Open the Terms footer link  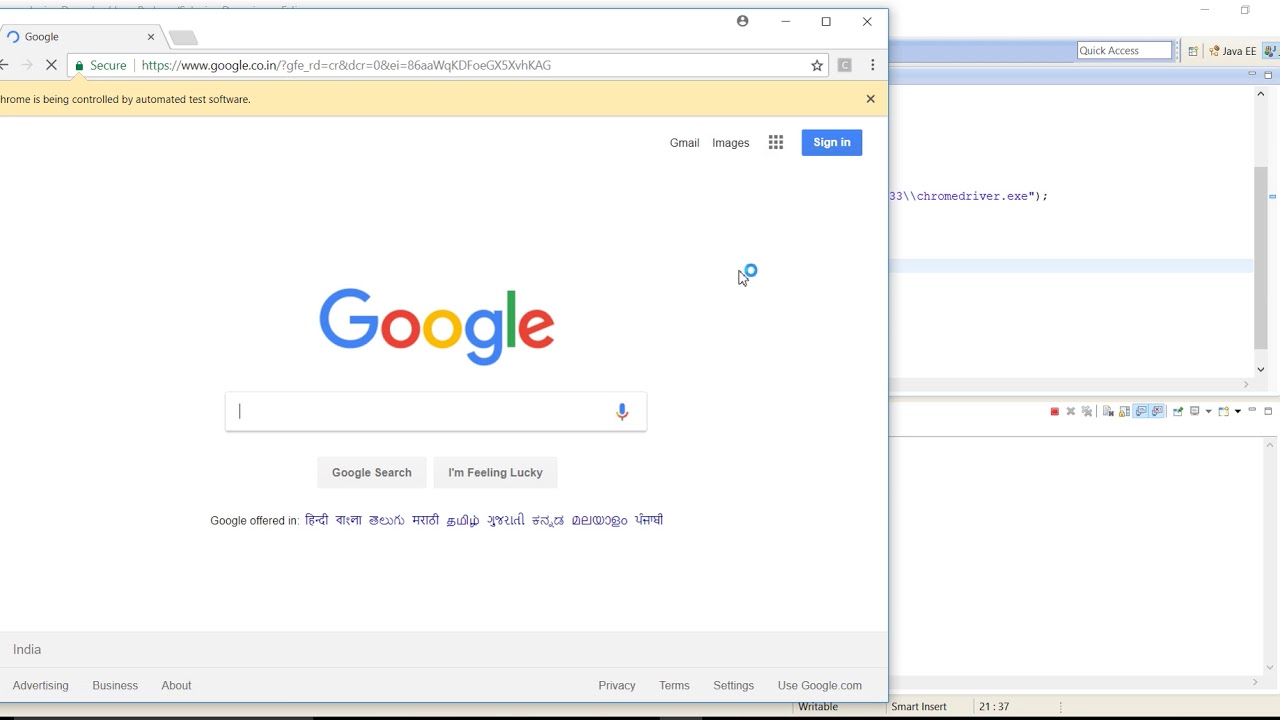point(674,685)
